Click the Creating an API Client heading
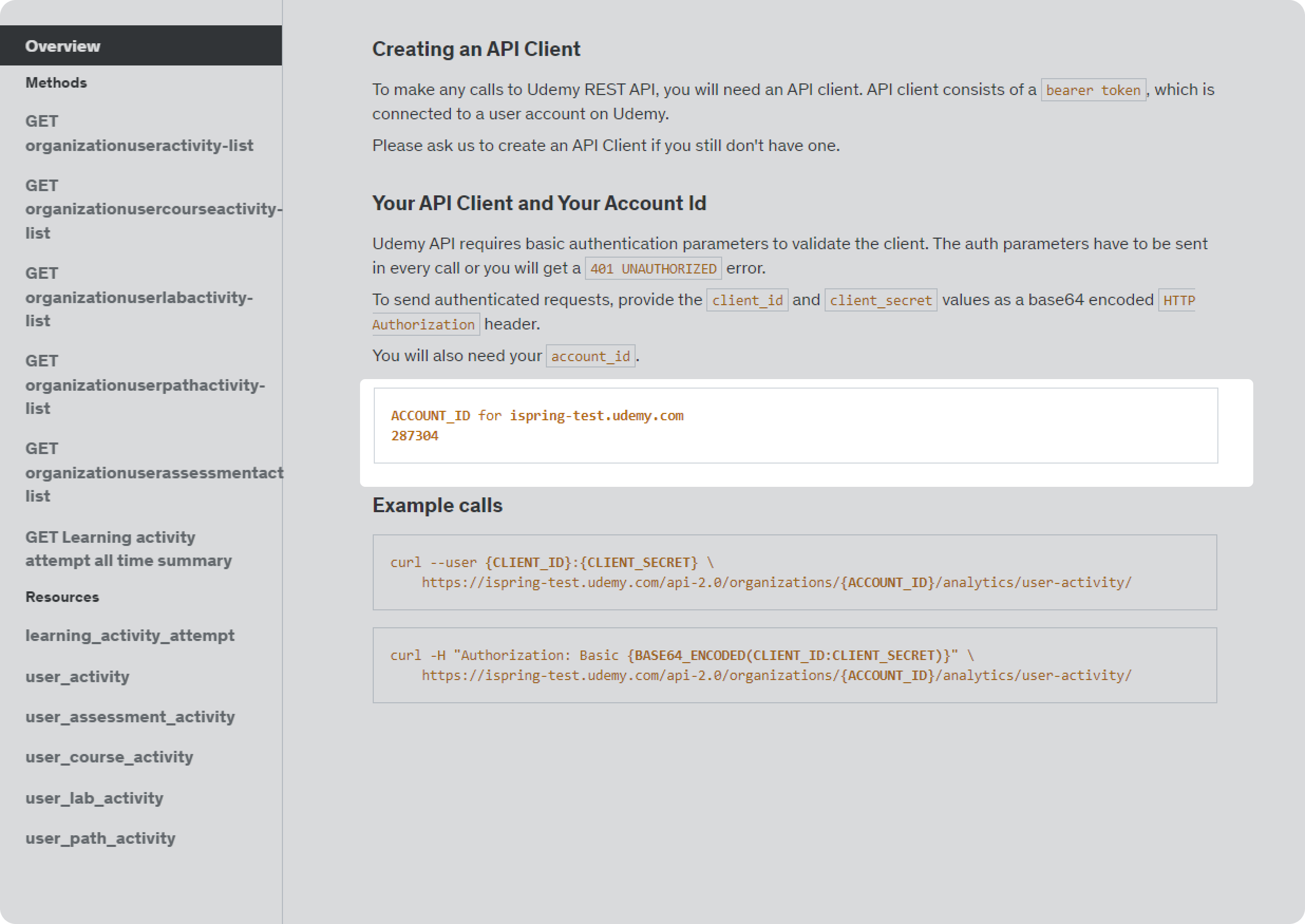Viewport: 1305px width, 924px height. click(x=476, y=49)
